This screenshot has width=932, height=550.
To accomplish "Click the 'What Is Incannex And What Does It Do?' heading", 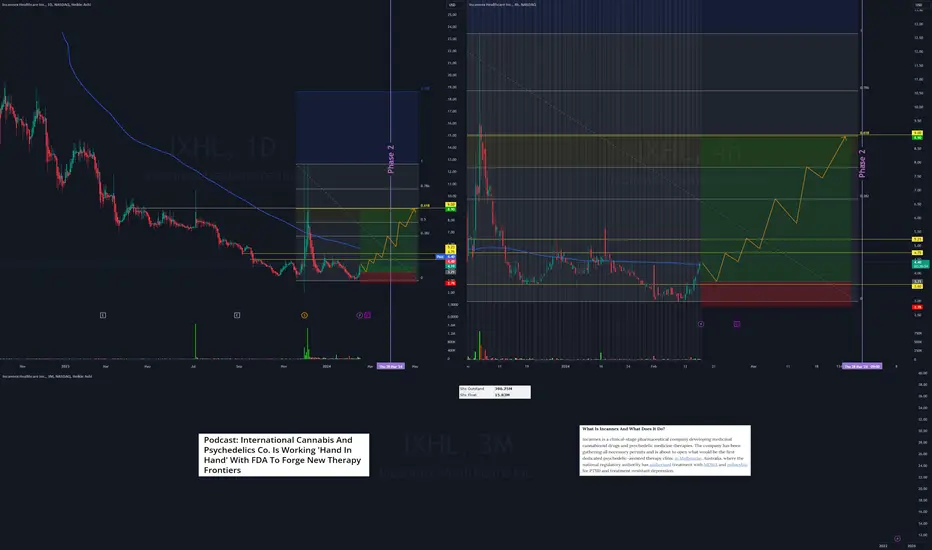I will [x=624, y=429].
